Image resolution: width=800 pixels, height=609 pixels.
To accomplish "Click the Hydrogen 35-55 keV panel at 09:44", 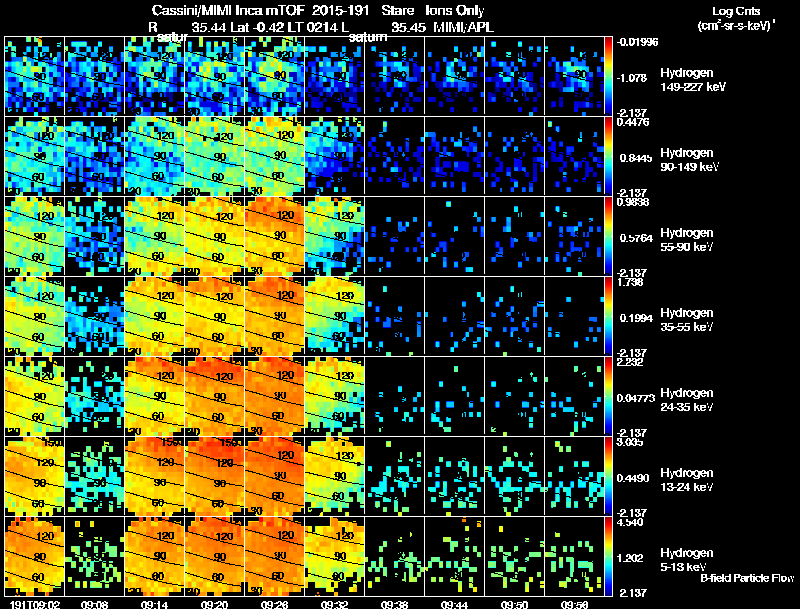I will pos(455,316).
